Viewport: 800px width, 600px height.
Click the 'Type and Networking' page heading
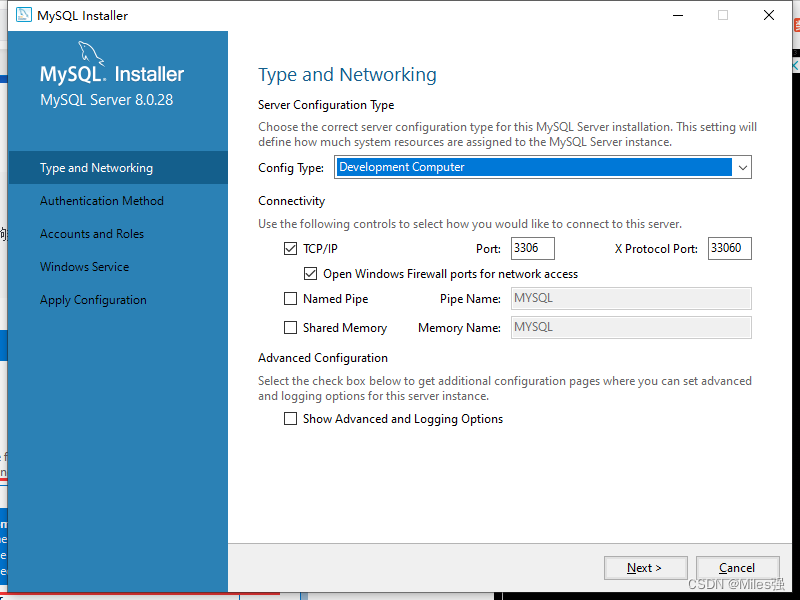[x=347, y=75]
